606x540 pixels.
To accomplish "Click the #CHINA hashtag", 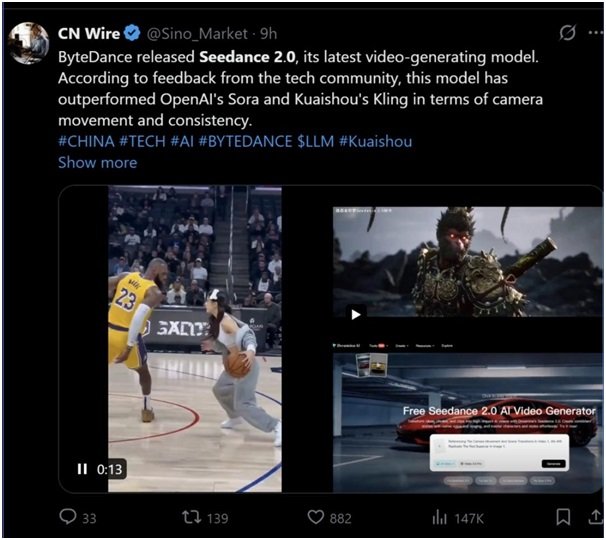I will click(x=86, y=141).
